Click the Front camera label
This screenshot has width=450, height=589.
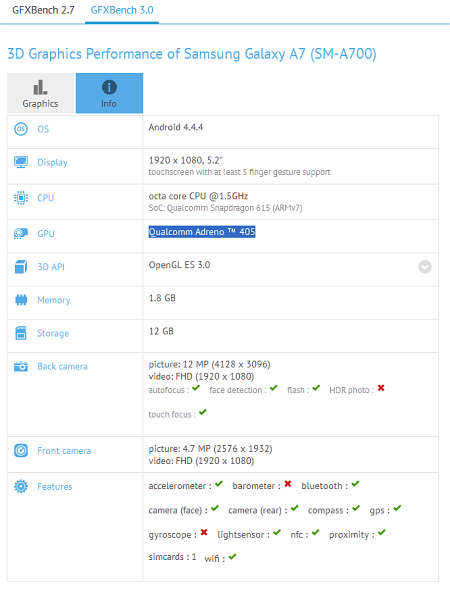pos(64,451)
